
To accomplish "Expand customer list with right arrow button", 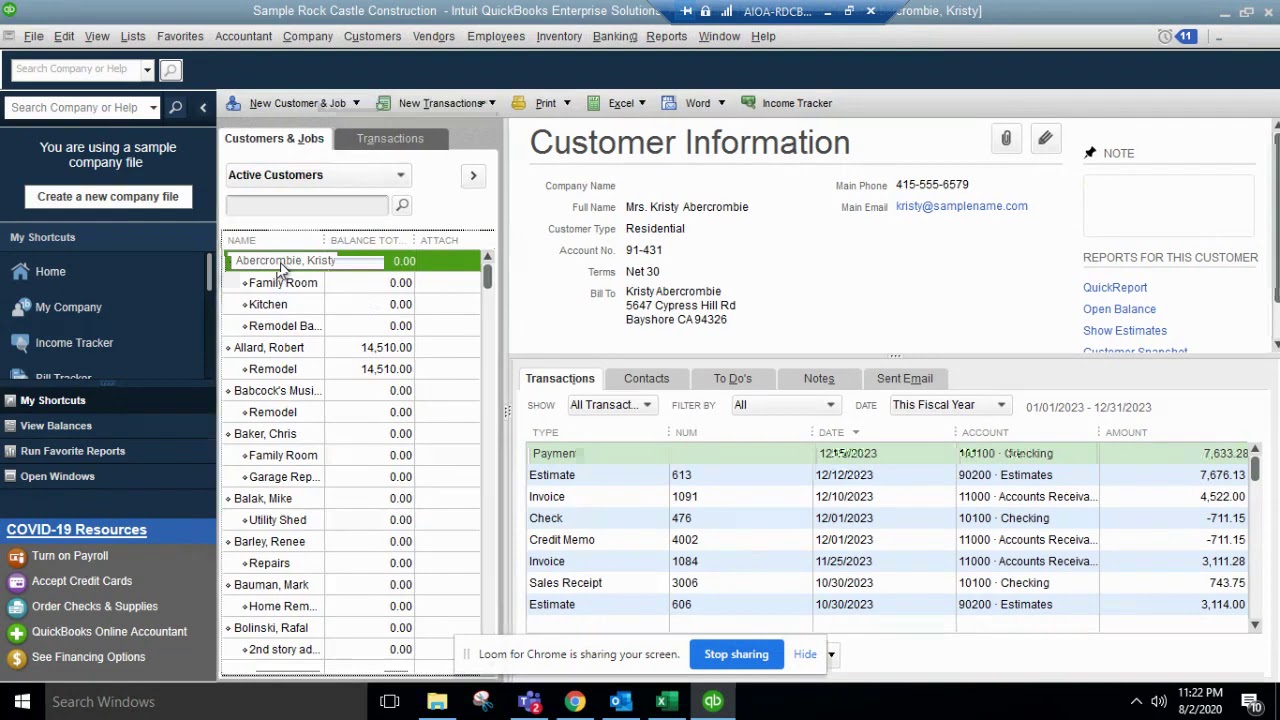I will [473, 175].
